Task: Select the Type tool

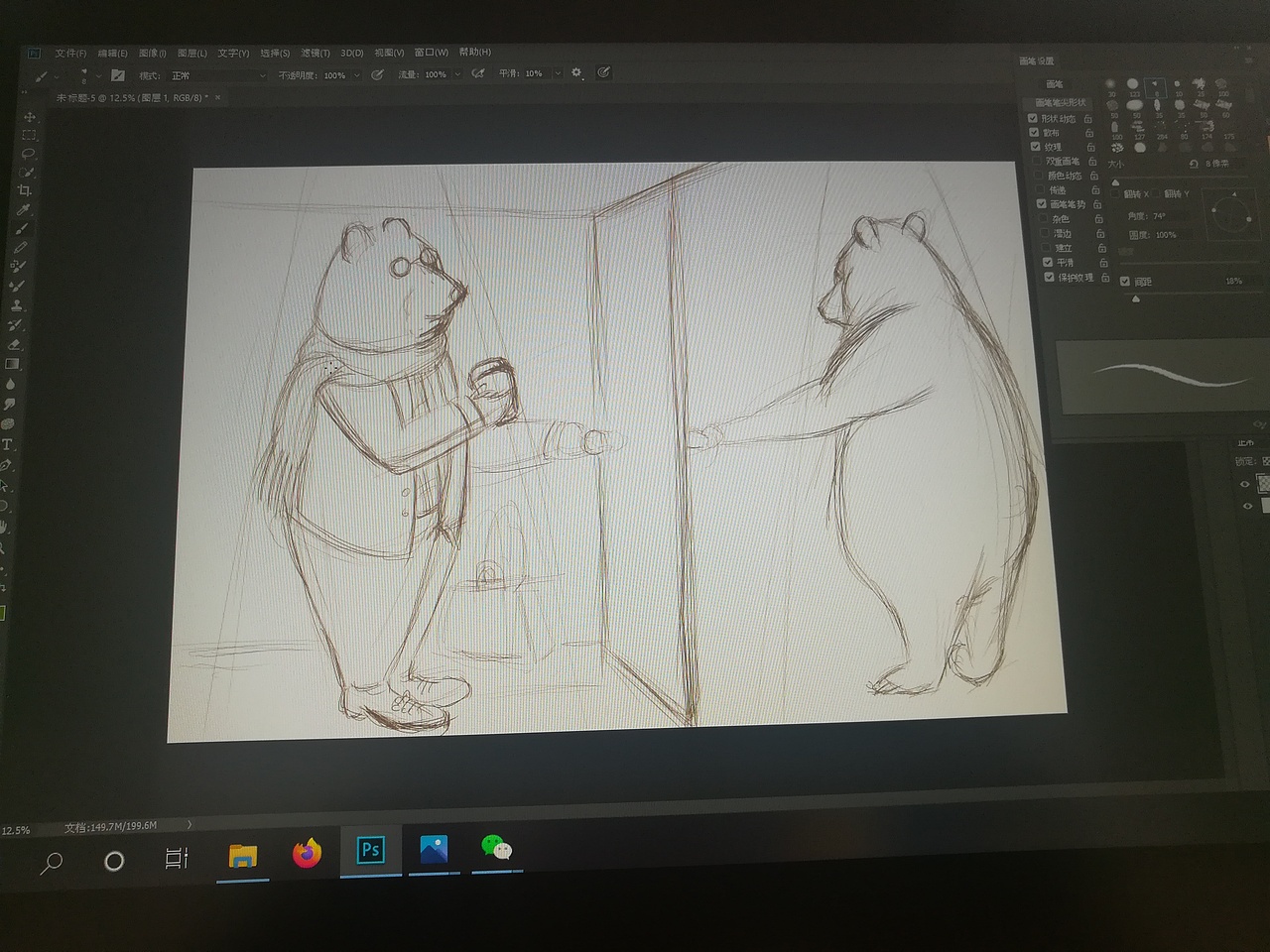Action: [7, 444]
